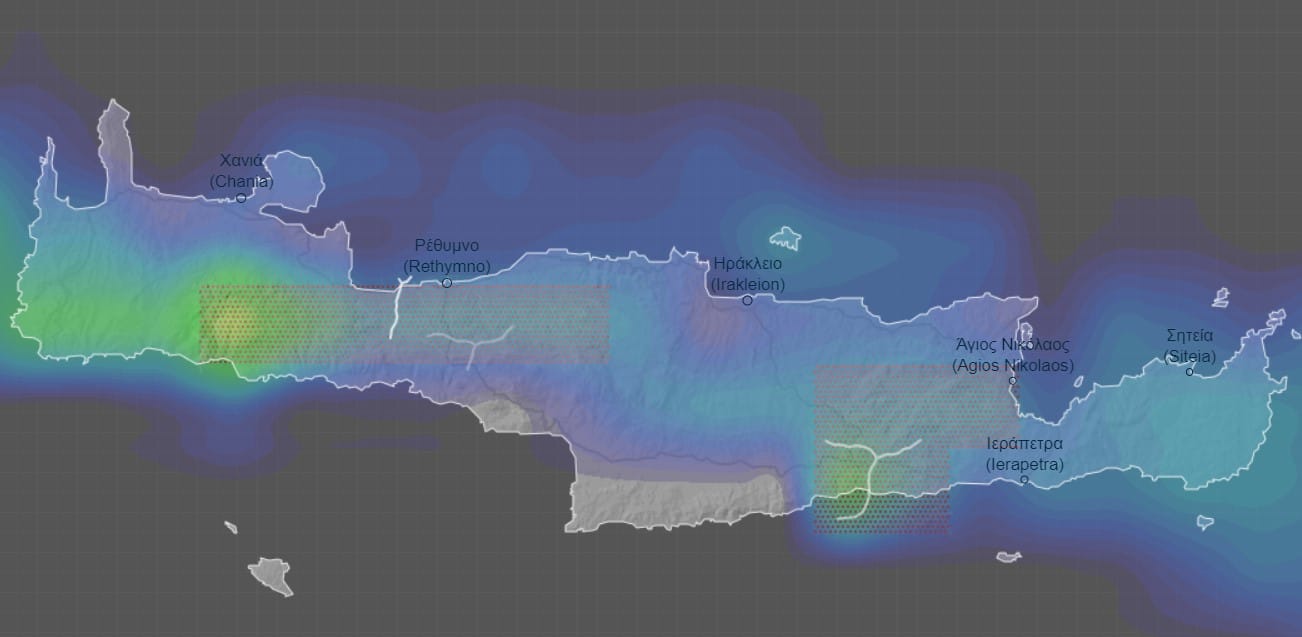Select the Rethymno city marker circle

447,283
